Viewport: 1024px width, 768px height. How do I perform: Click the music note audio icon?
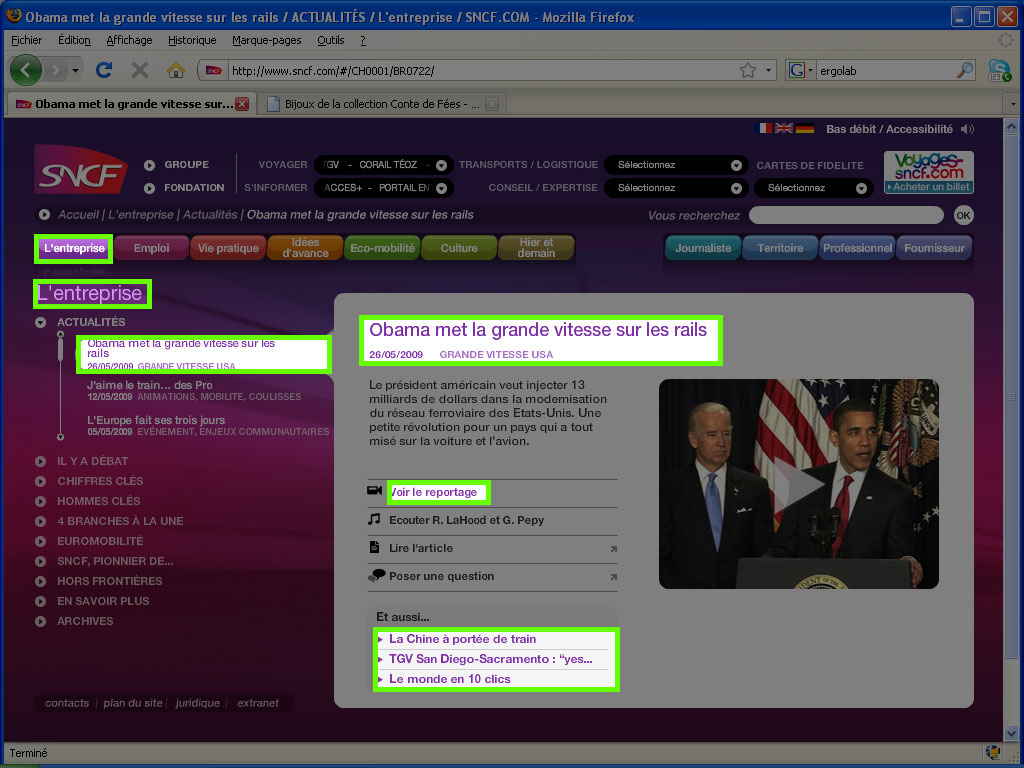pos(374,519)
